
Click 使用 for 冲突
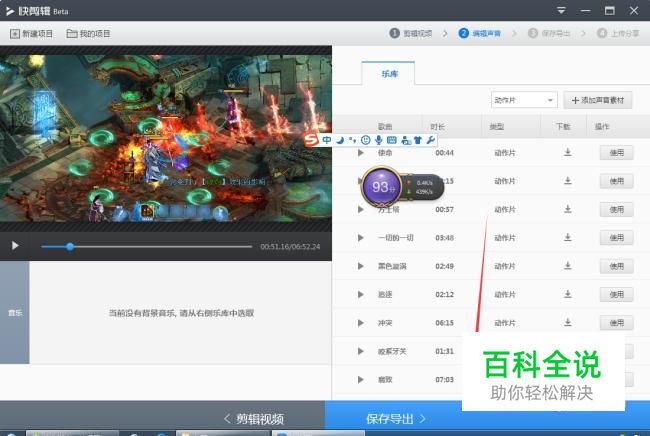click(616, 323)
